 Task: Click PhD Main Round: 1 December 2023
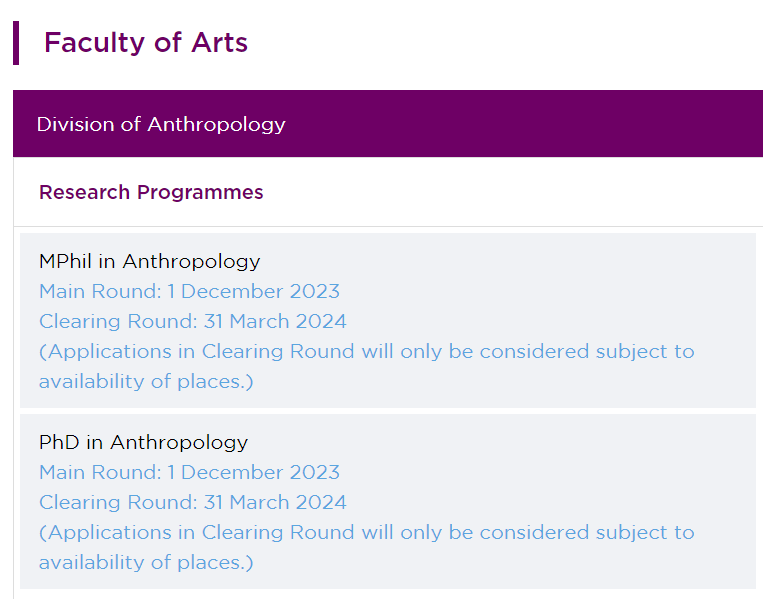point(189,472)
